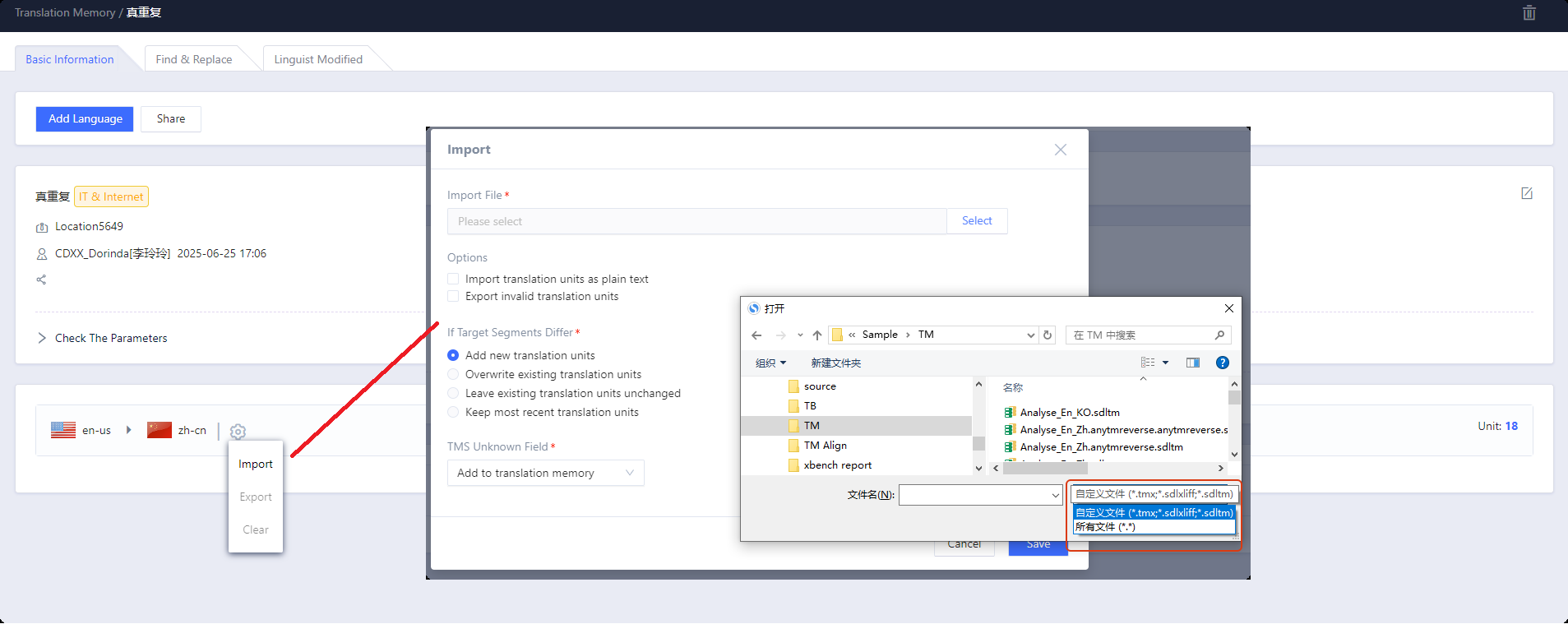Image resolution: width=1568 pixels, height=624 pixels.
Task: Click the trash delete icon in header
Action: coord(1529,13)
